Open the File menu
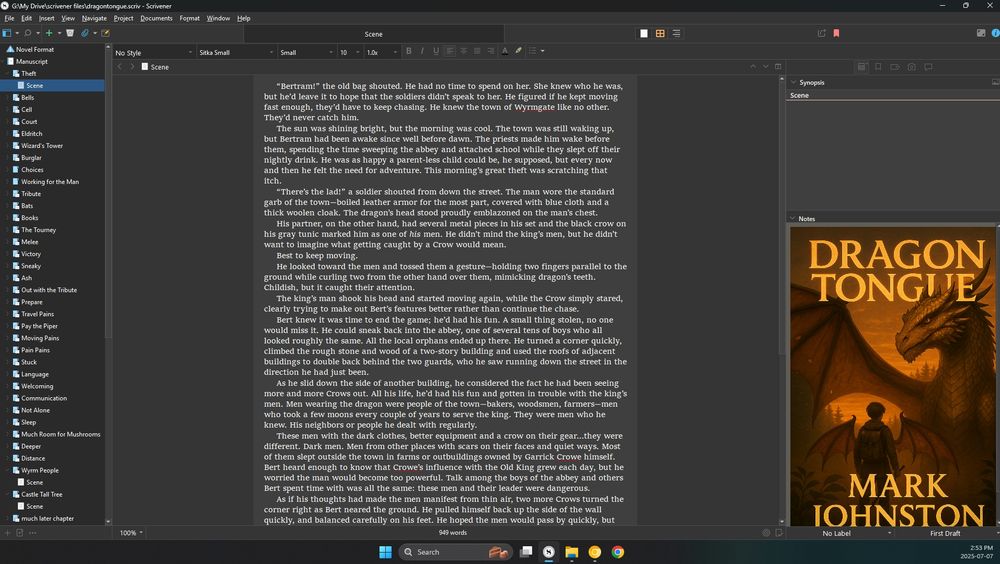This screenshot has height=564, width=1000. [10, 18]
